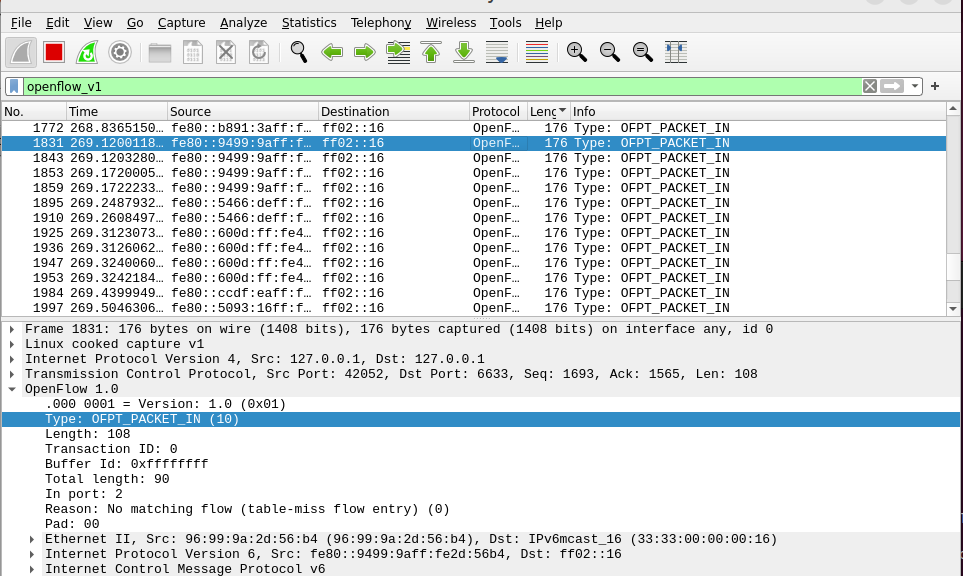This screenshot has height=576, width=963.
Task: Select the Total length: 90 field
Action: [x=480, y=479]
